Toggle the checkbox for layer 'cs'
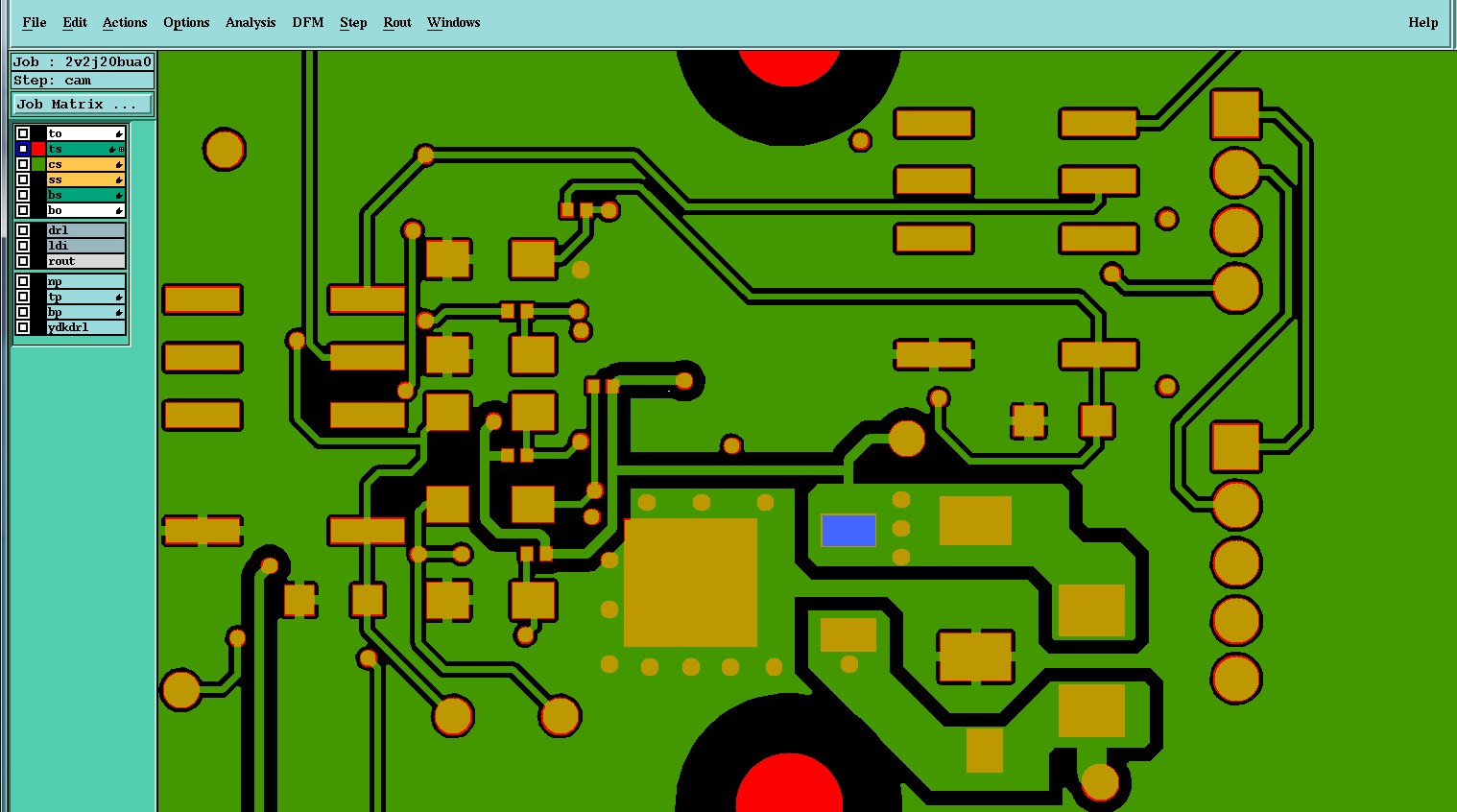This screenshot has width=1457, height=812. point(23,164)
